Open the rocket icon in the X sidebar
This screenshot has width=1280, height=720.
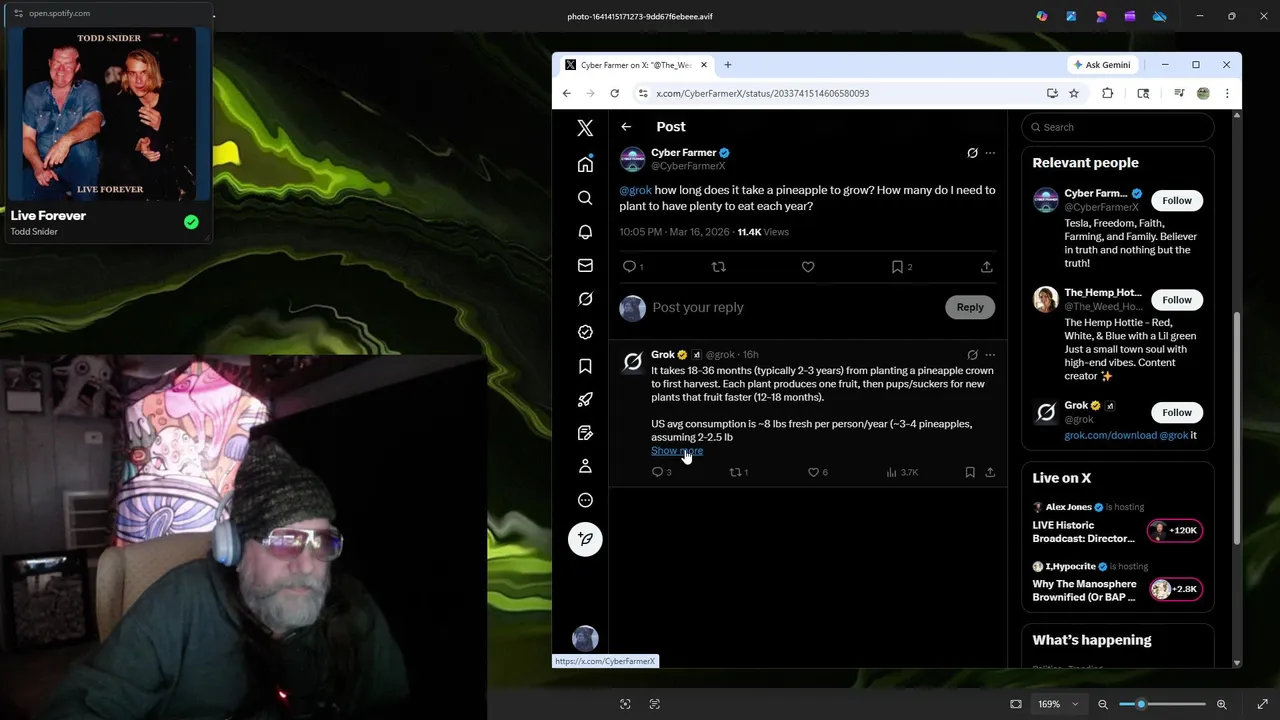click(x=585, y=399)
